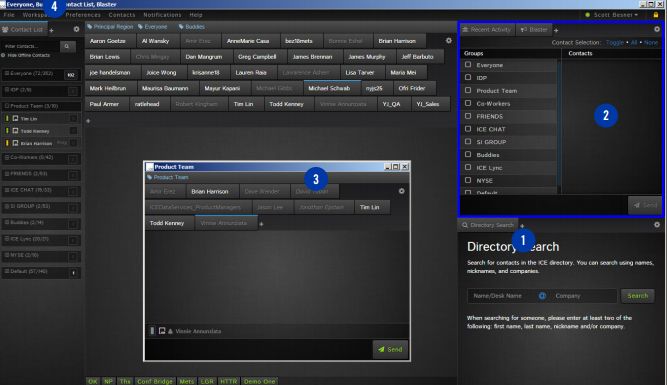Add a tab beside Directory Search tab
The width and height of the screenshot is (667, 385).
point(522,225)
